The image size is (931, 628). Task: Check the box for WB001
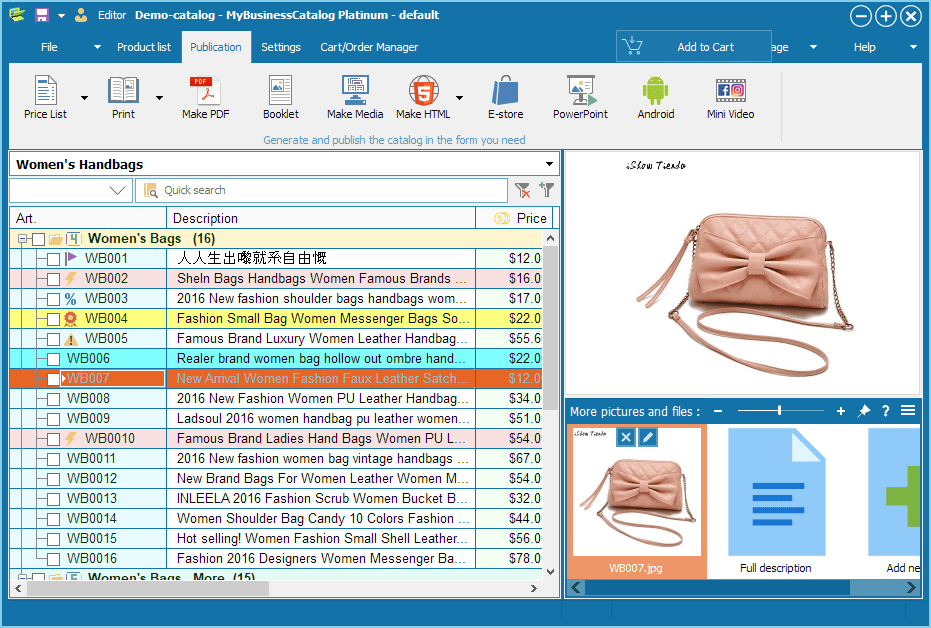(53, 259)
